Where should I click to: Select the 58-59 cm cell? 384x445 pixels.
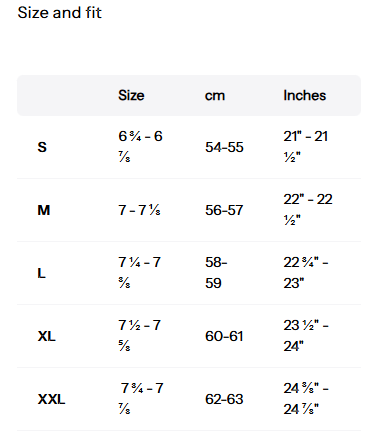[x=216, y=273]
